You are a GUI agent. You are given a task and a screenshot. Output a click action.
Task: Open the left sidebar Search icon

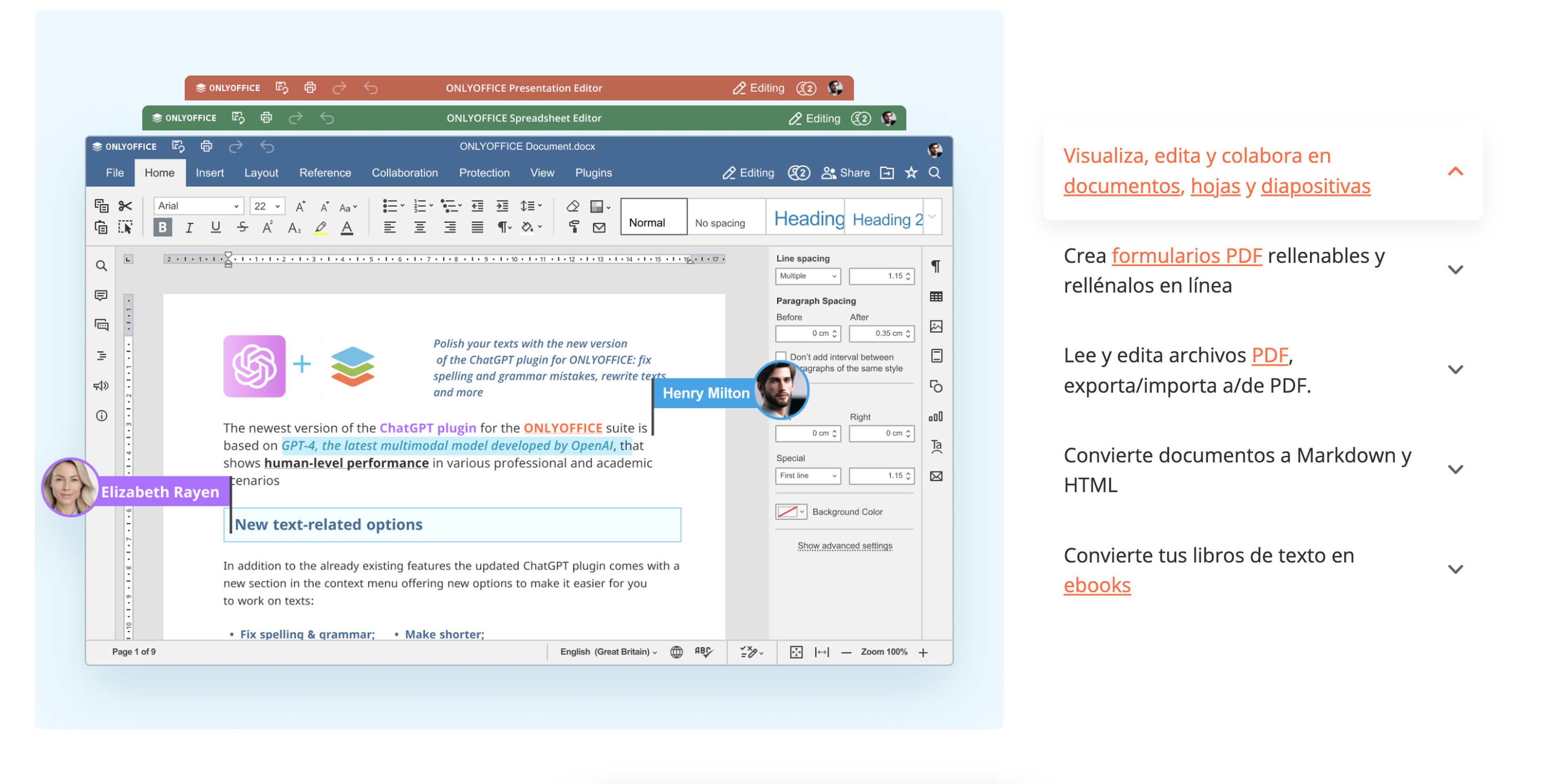coord(101,266)
